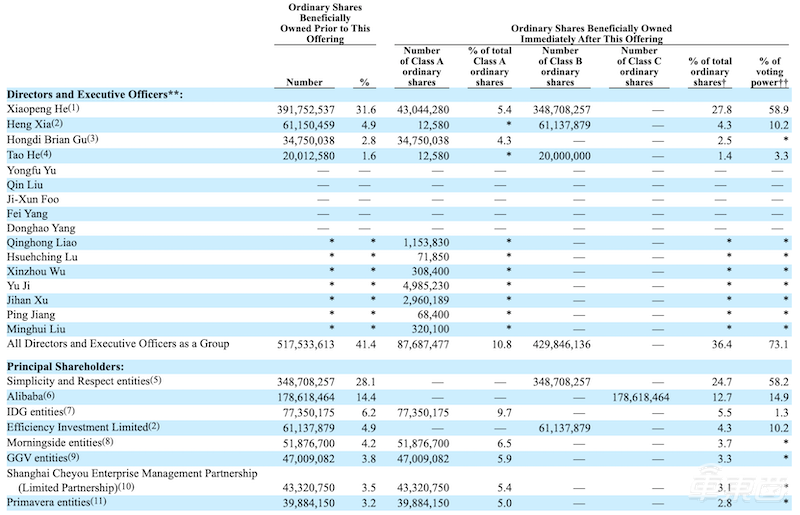Click the Efficiency Investment Limited row label
800x515 pixels.
[83, 426]
